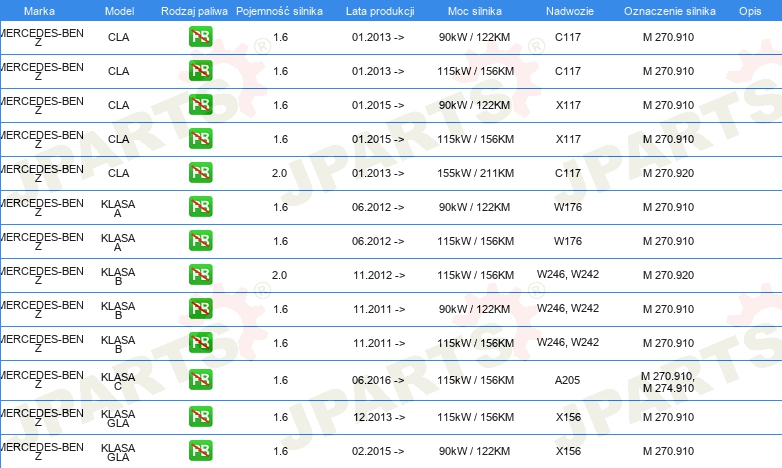
Task: Click the Marka column header
Action: point(39,11)
